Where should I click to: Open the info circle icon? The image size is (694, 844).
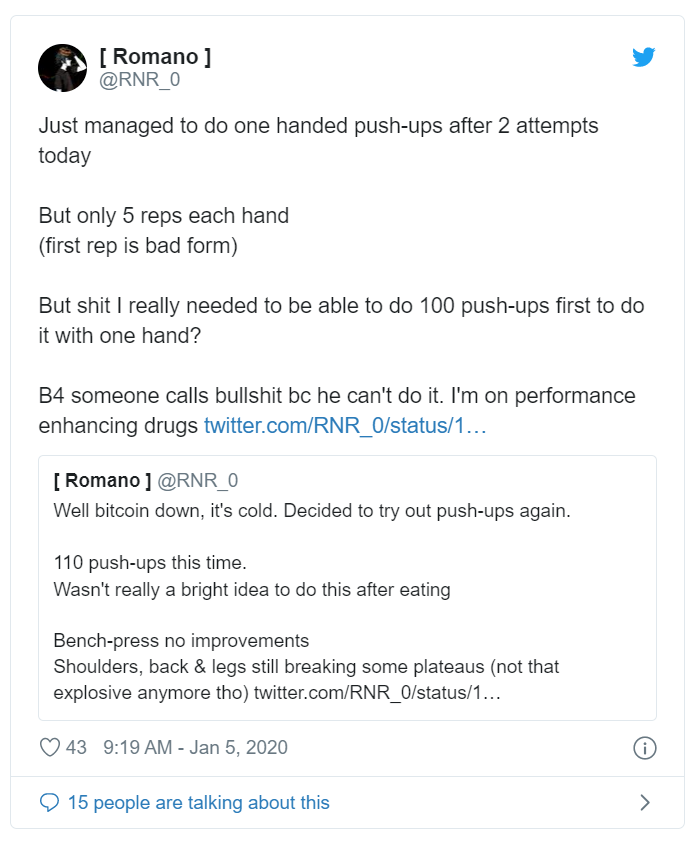645,748
